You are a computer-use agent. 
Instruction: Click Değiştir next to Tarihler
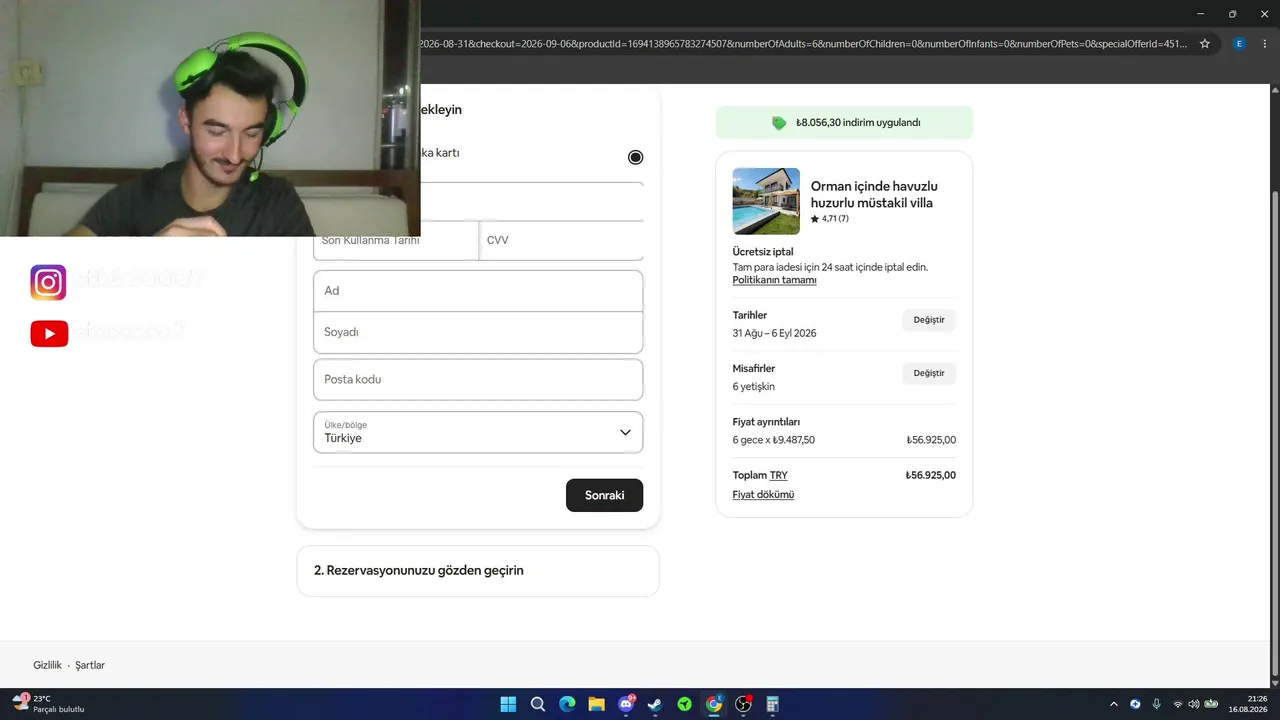[x=929, y=320]
